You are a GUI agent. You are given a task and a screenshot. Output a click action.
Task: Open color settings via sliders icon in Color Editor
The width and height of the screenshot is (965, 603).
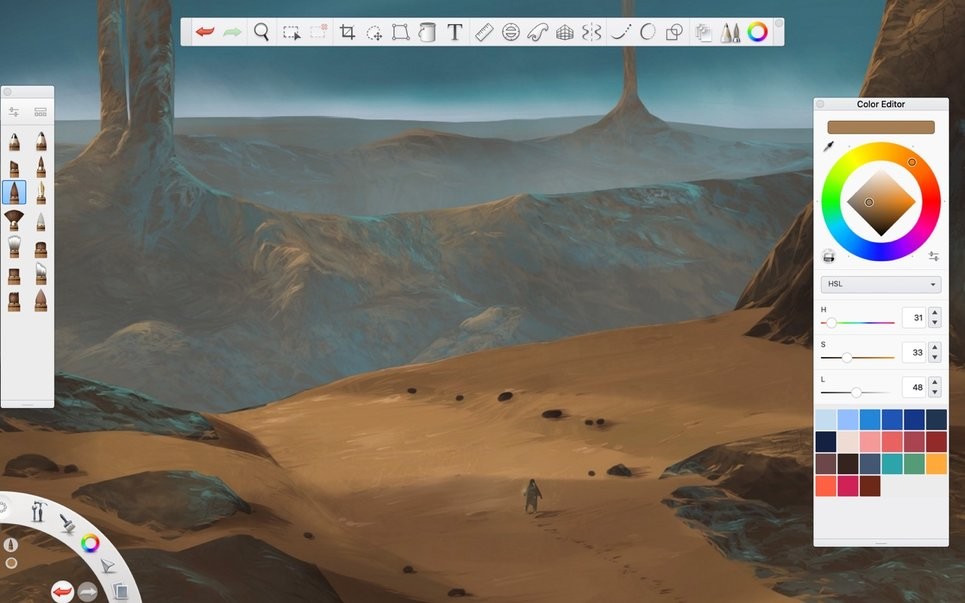coord(934,255)
